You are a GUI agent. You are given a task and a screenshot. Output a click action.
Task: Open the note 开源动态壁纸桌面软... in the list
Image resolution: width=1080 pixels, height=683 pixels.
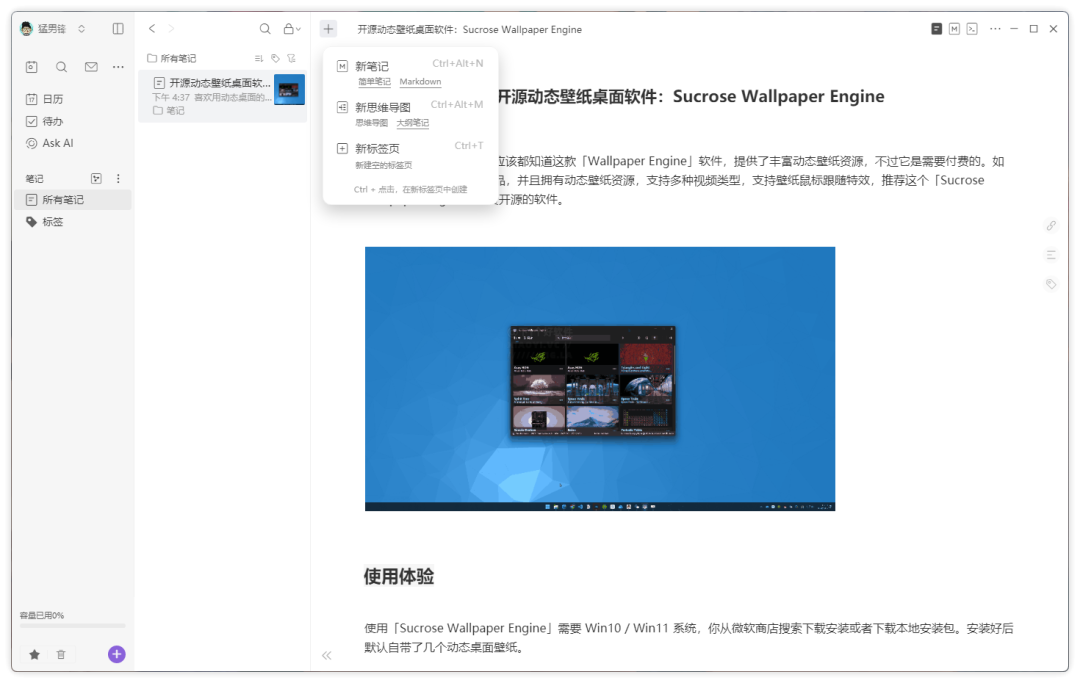pyautogui.click(x=222, y=96)
